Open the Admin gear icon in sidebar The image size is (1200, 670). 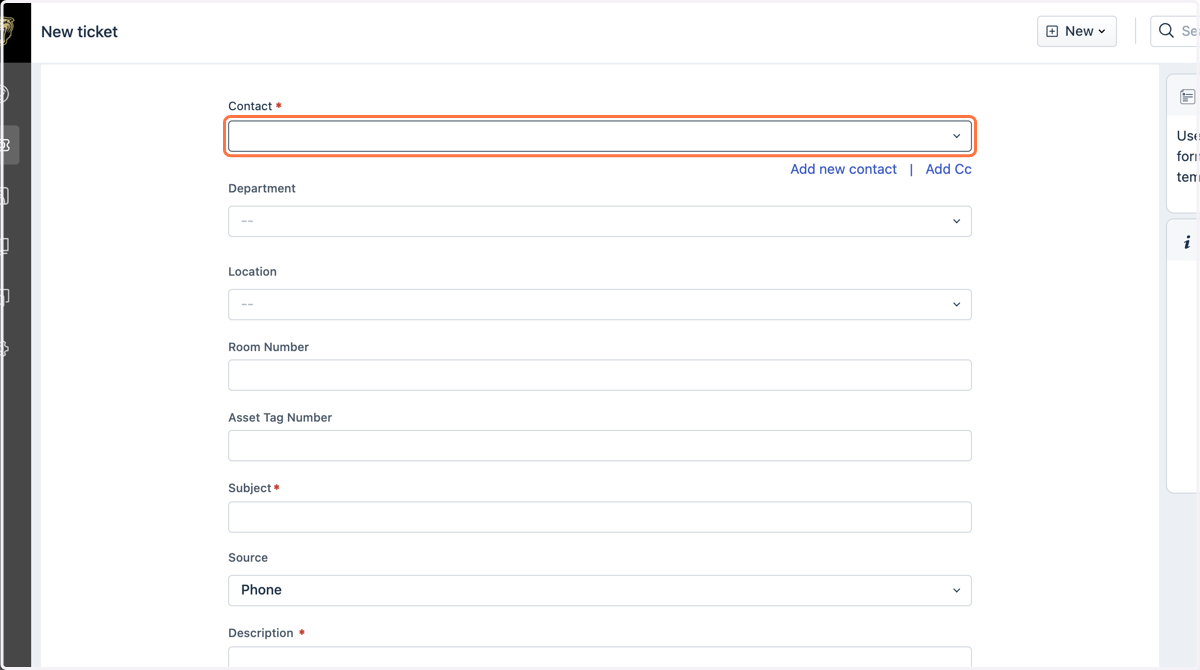4,349
